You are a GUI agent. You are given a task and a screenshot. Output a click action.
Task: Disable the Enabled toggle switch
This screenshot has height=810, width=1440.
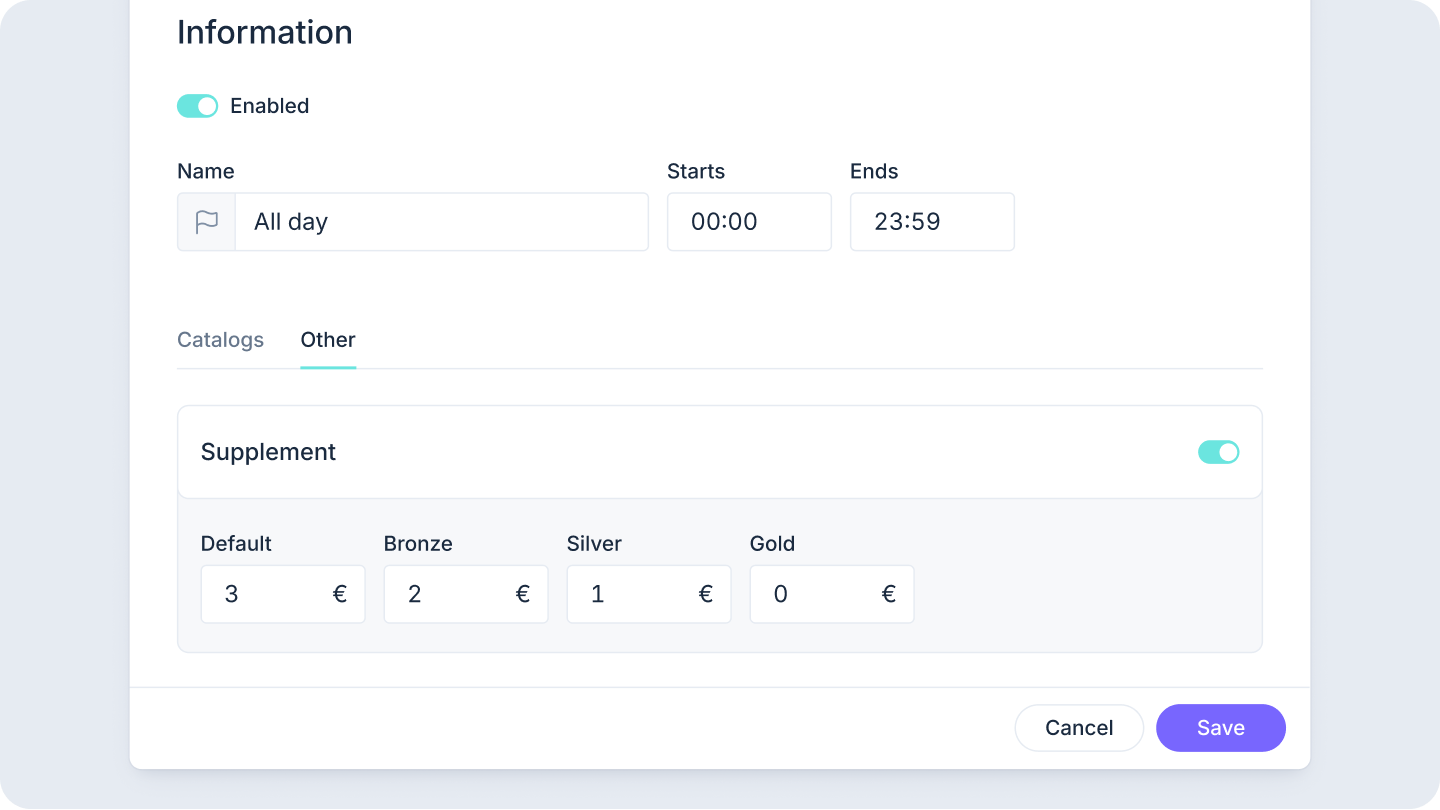click(197, 106)
